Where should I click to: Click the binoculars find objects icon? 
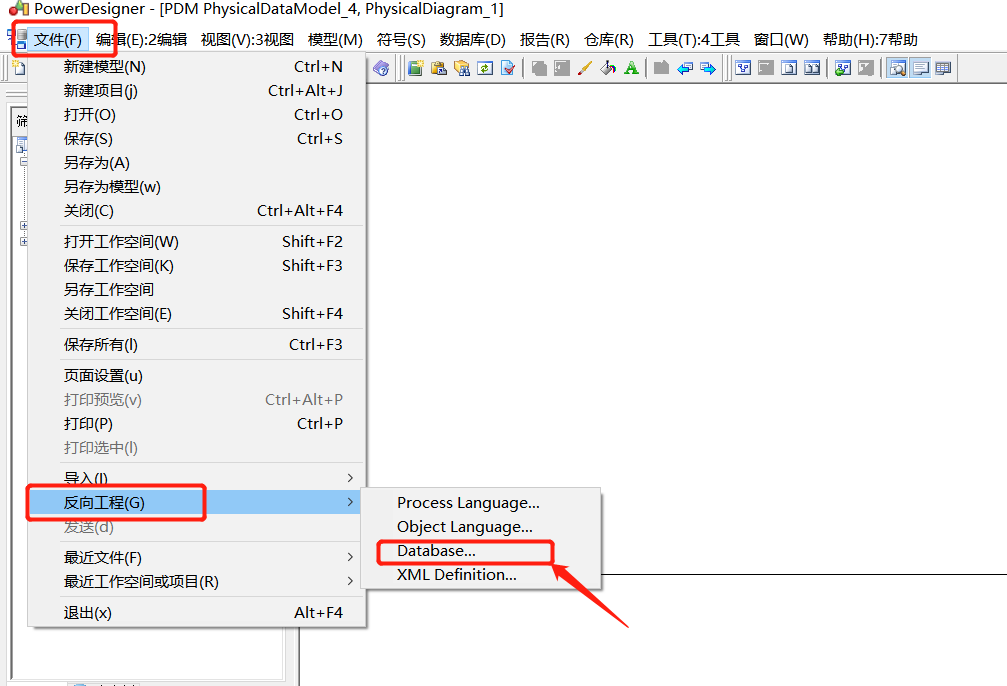tap(462, 67)
